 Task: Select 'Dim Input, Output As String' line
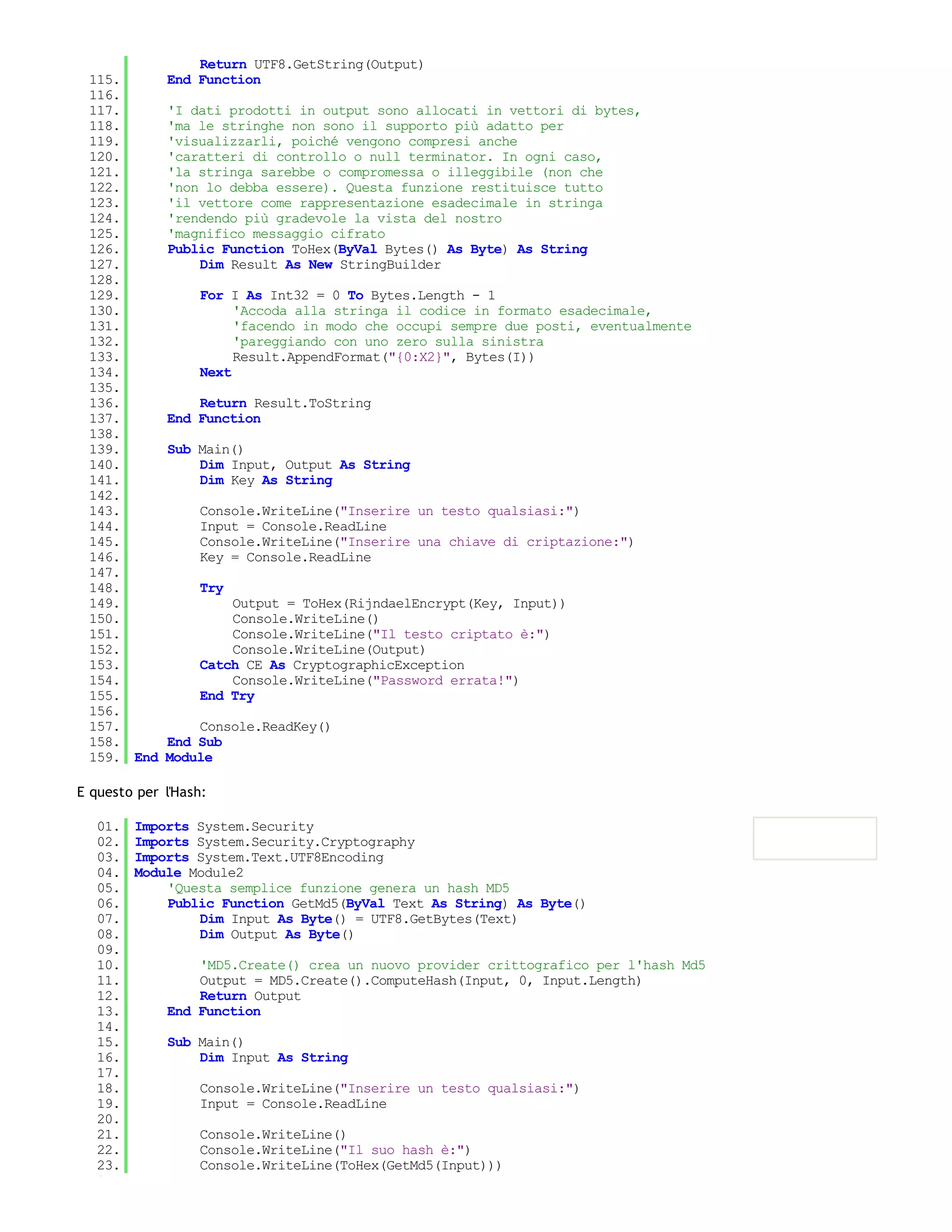305,465
